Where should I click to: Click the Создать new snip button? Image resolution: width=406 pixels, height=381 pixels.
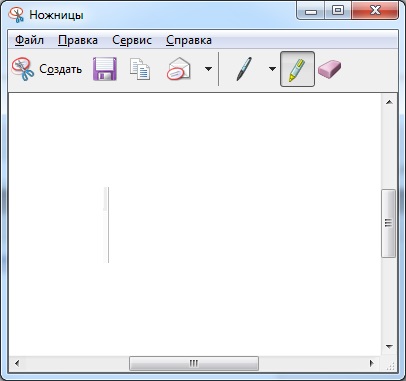click(47, 69)
